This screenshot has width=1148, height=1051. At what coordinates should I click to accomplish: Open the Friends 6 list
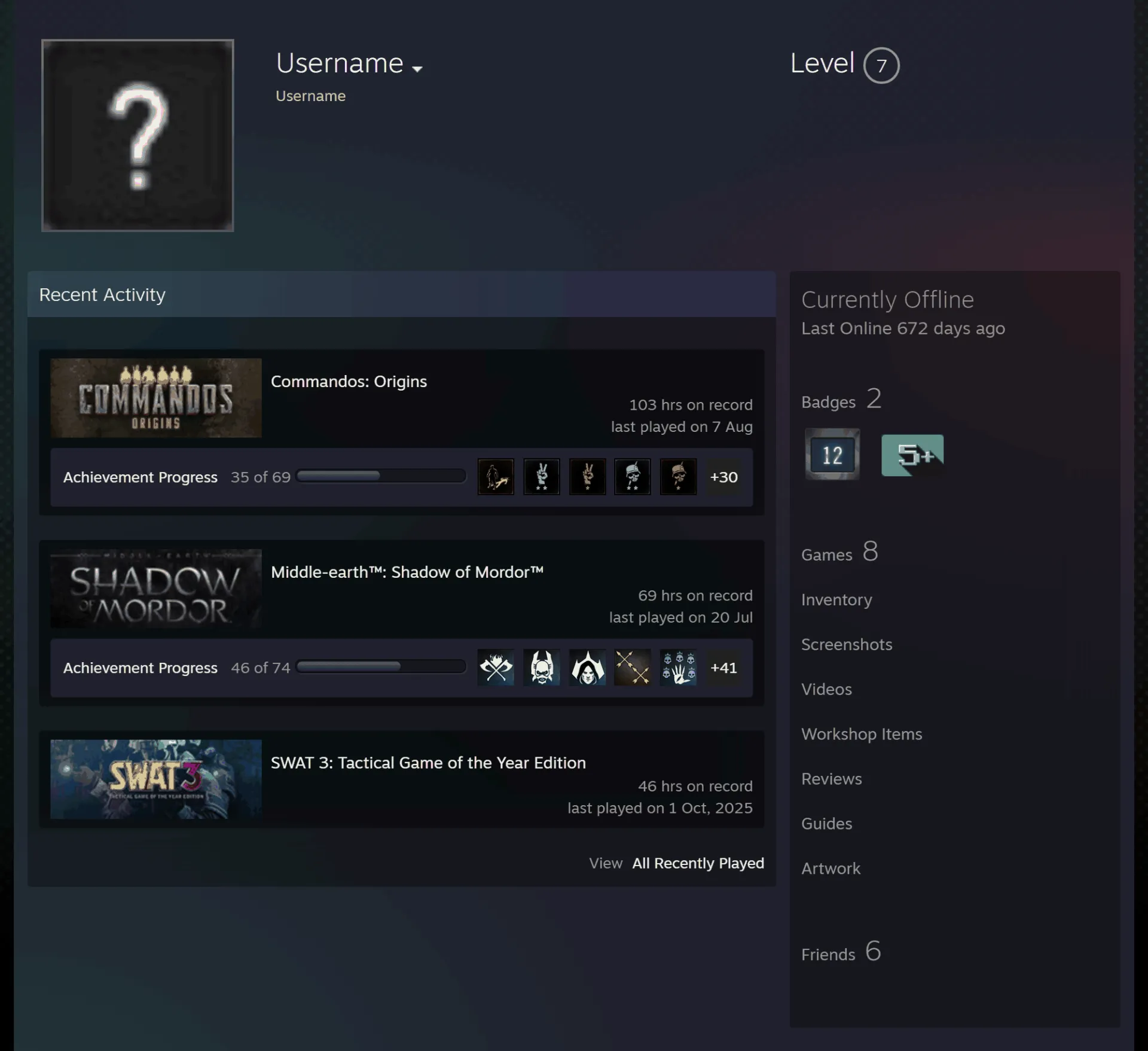[841, 952]
